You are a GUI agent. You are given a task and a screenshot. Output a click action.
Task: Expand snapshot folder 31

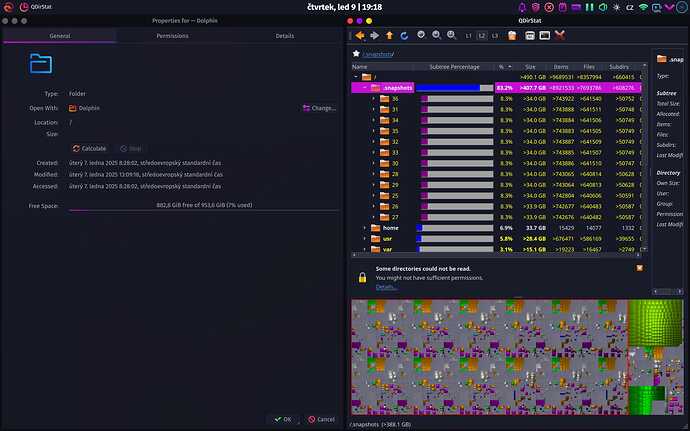click(x=374, y=109)
